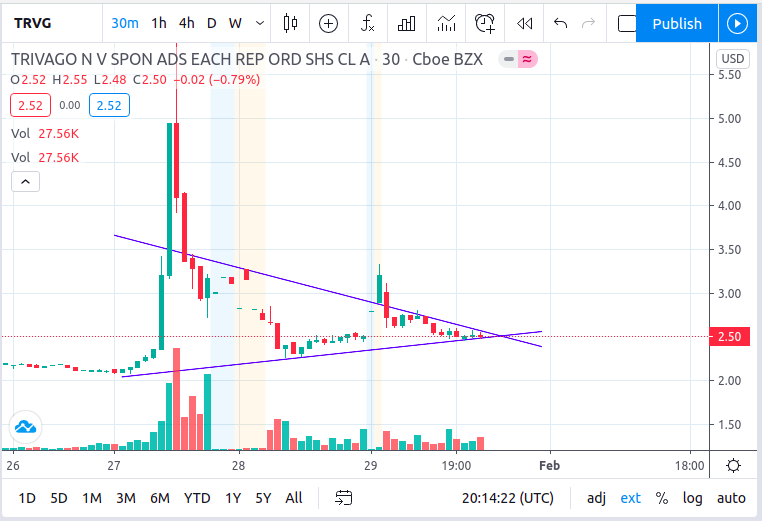
Task: Open the candlestick chart style menu
Action: tap(291, 23)
